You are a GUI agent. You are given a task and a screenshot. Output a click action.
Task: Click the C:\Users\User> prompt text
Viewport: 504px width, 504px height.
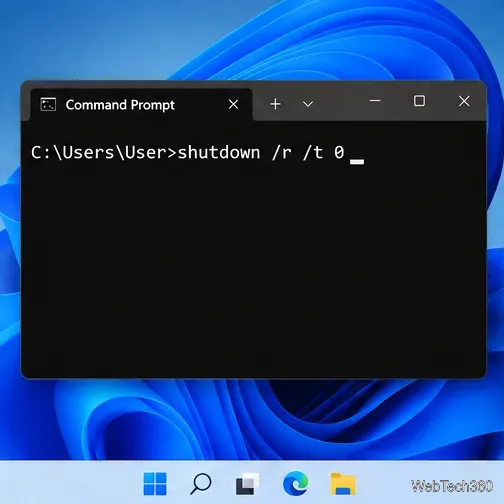tap(104, 153)
